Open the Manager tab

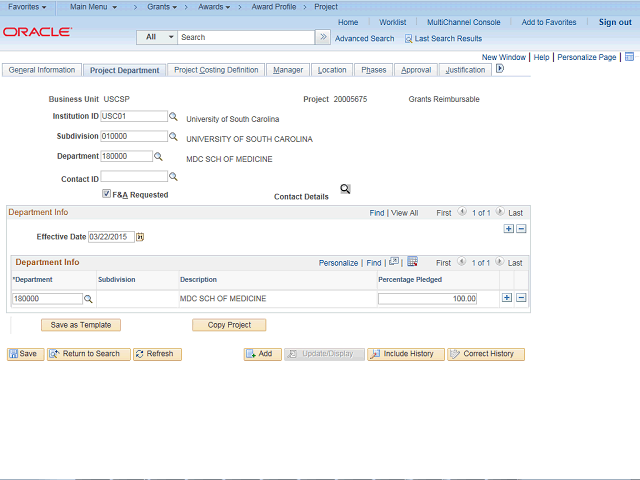(288, 70)
